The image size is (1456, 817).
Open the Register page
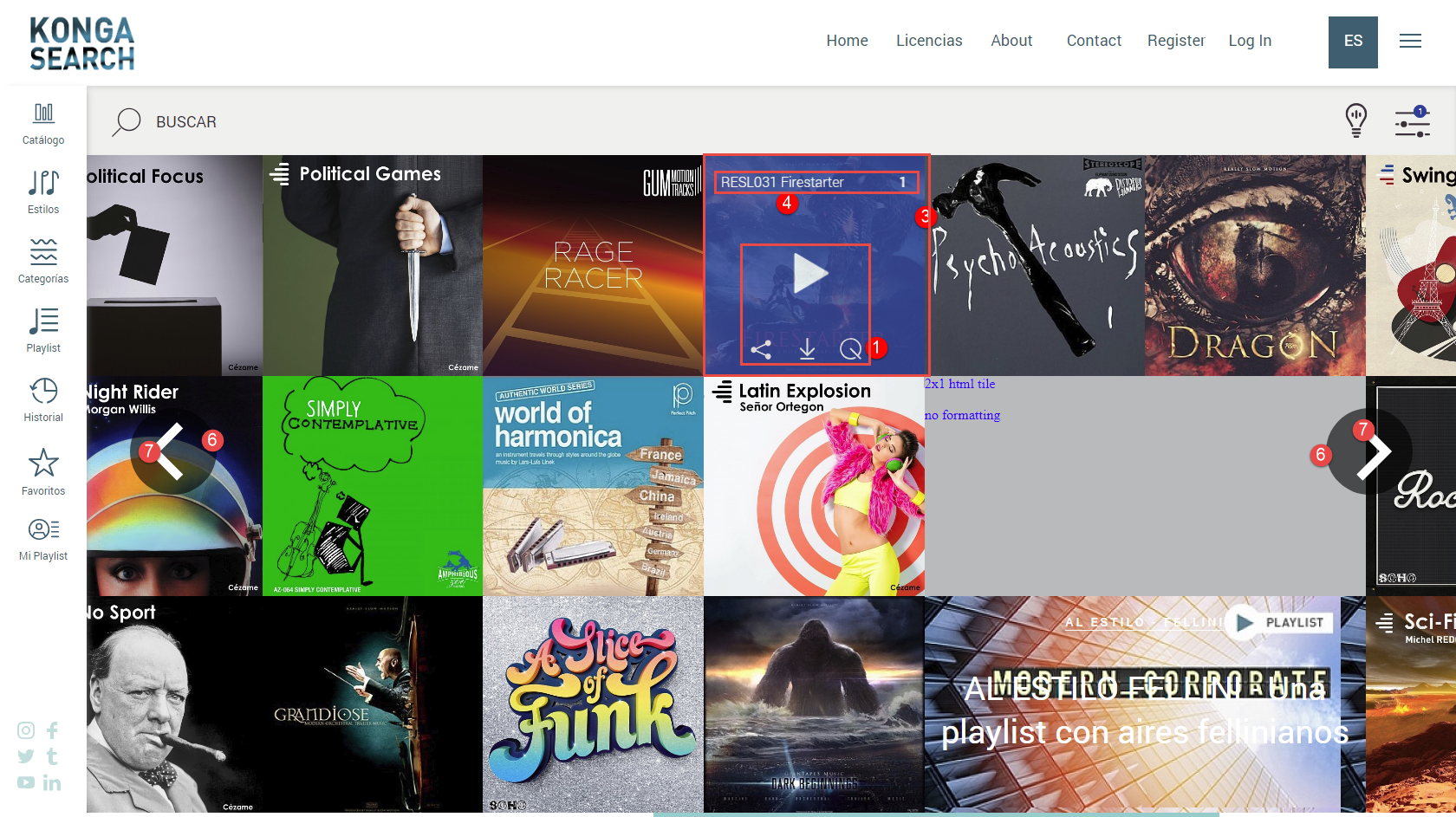coord(1176,41)
